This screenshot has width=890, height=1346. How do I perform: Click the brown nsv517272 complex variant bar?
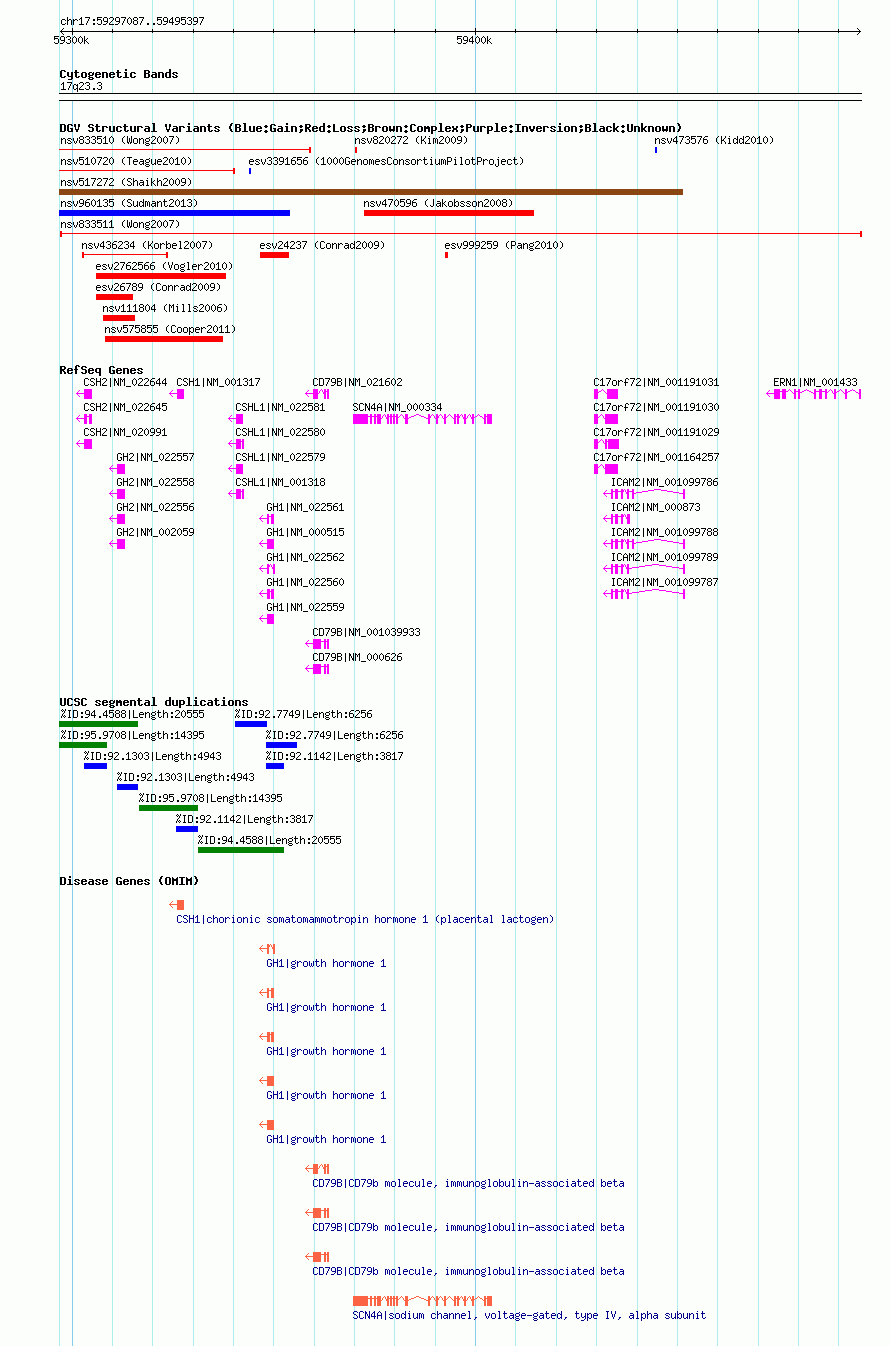coord(371,191)
